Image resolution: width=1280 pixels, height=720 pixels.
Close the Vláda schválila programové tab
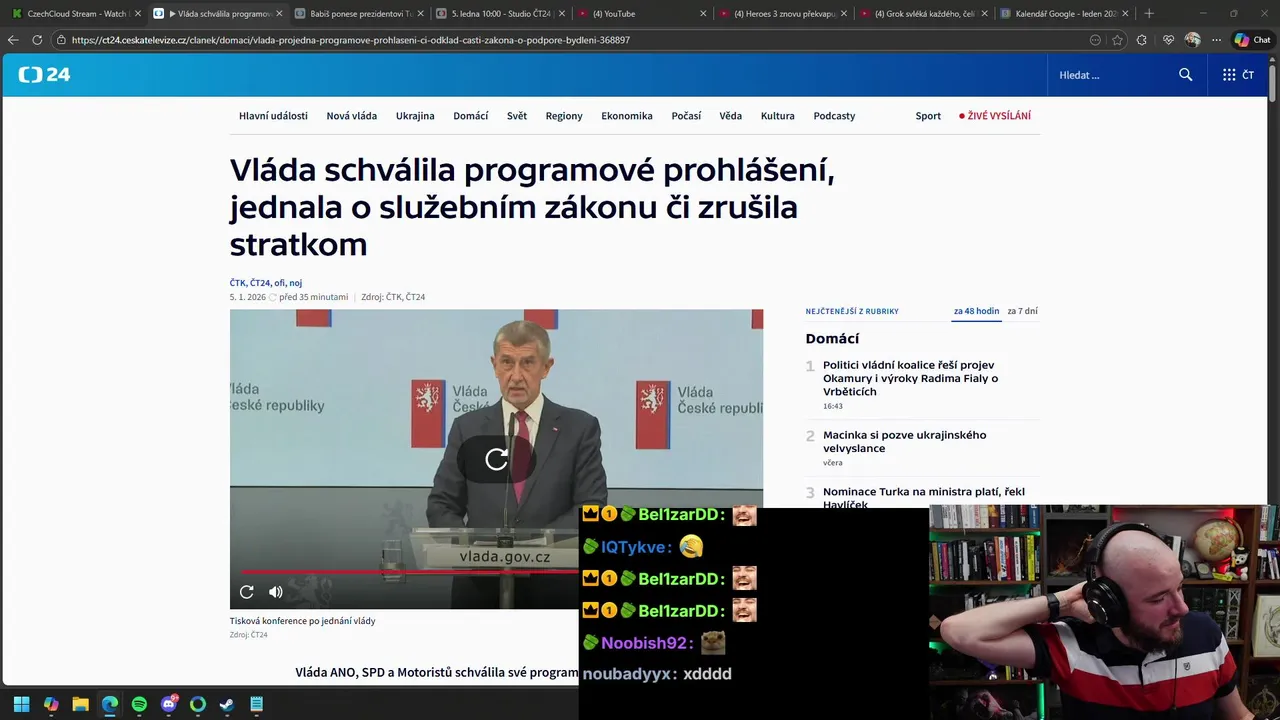(279, 14)
